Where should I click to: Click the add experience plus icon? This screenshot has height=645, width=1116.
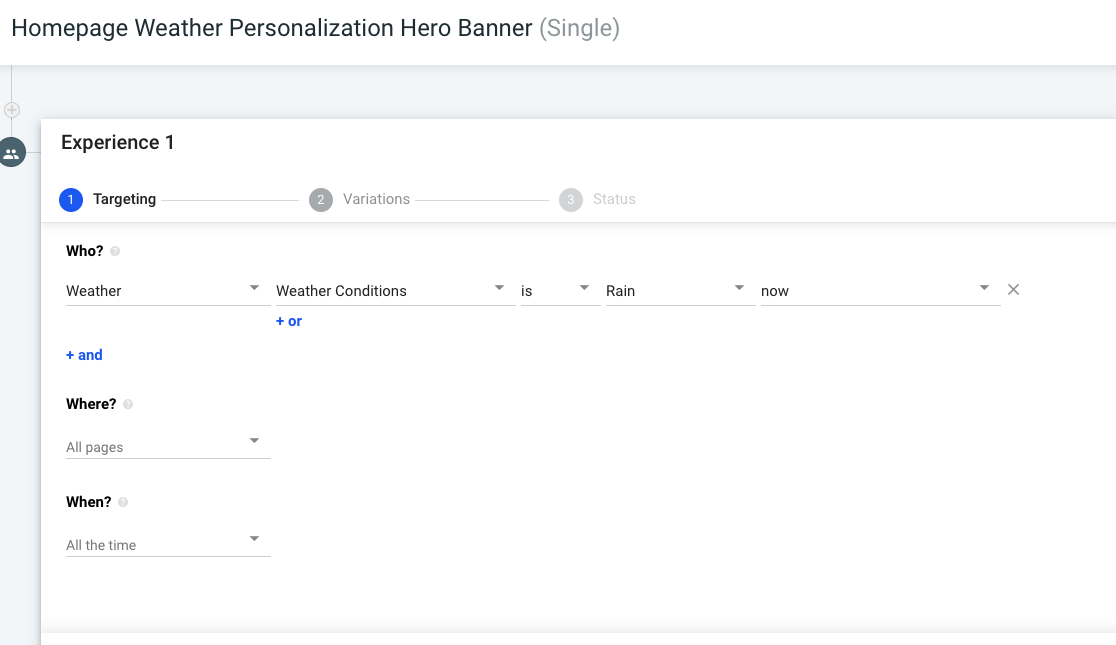click(x=11, y=110)
